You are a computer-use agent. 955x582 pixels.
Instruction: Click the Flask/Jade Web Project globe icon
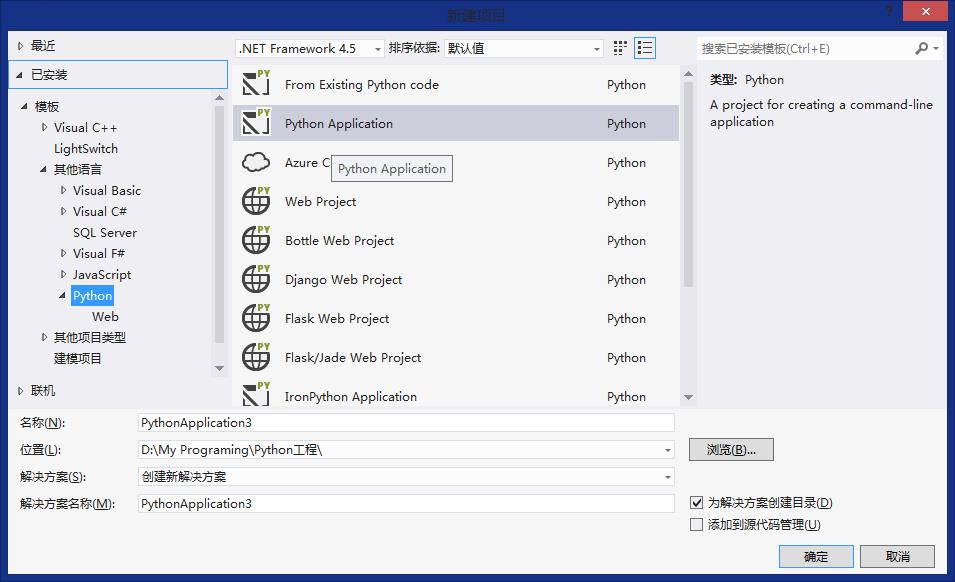click(256, 357)
